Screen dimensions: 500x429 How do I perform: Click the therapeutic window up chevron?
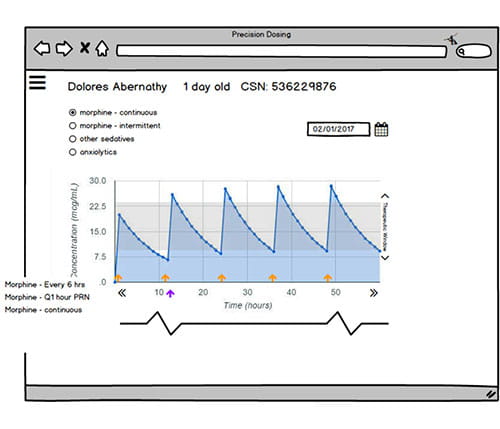tap(385, 196)
